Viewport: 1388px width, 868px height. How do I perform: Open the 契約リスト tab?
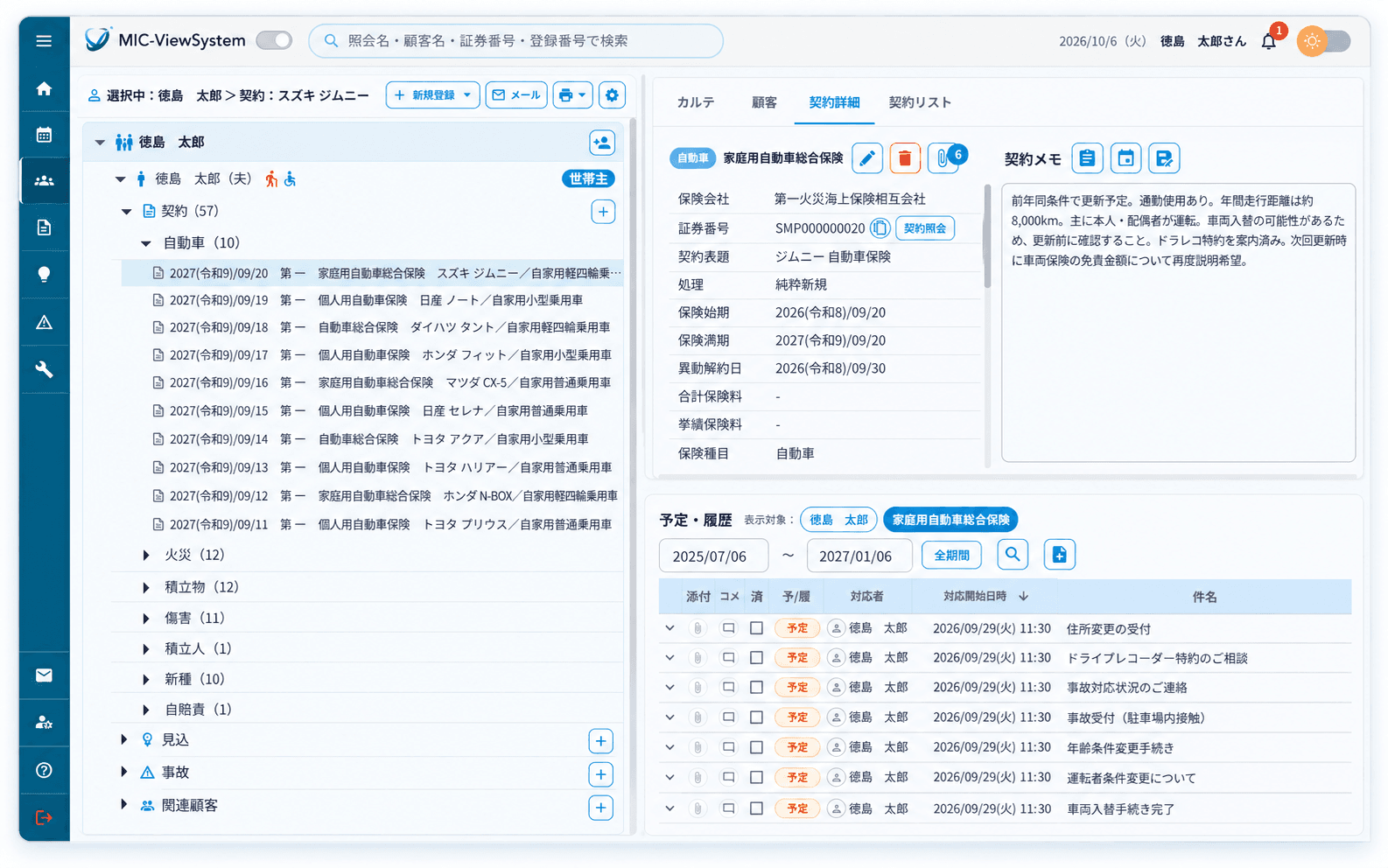coord(920,102)
